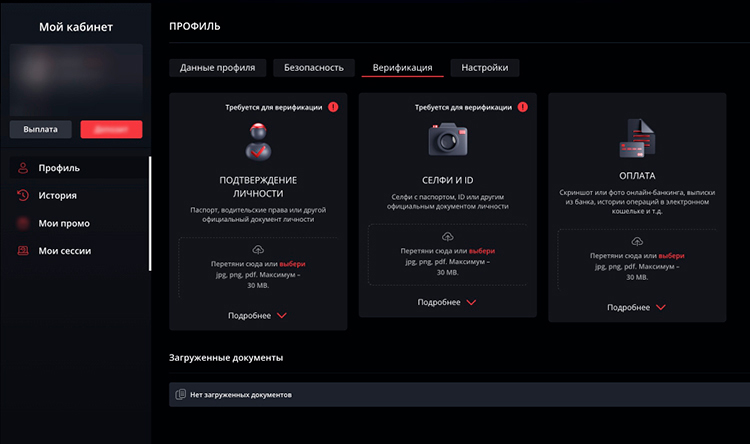
Task: Click the red alert icon on Selfie card
Action: [x=523, y=107]
